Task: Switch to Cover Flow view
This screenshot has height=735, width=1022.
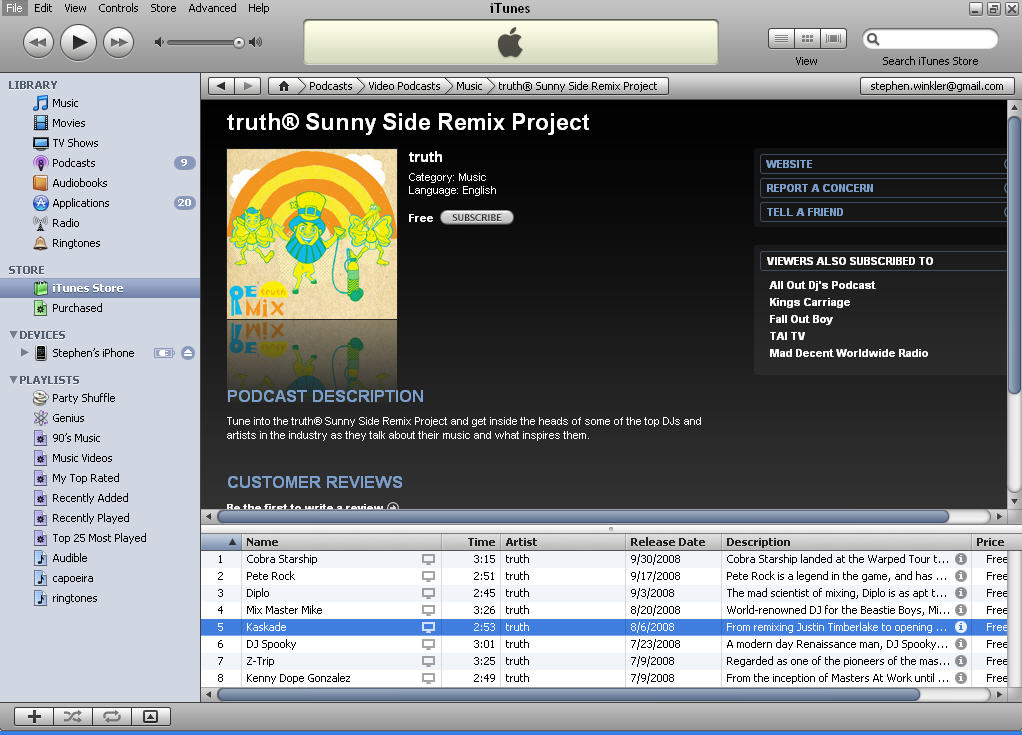Action: (x=833, y=38)
